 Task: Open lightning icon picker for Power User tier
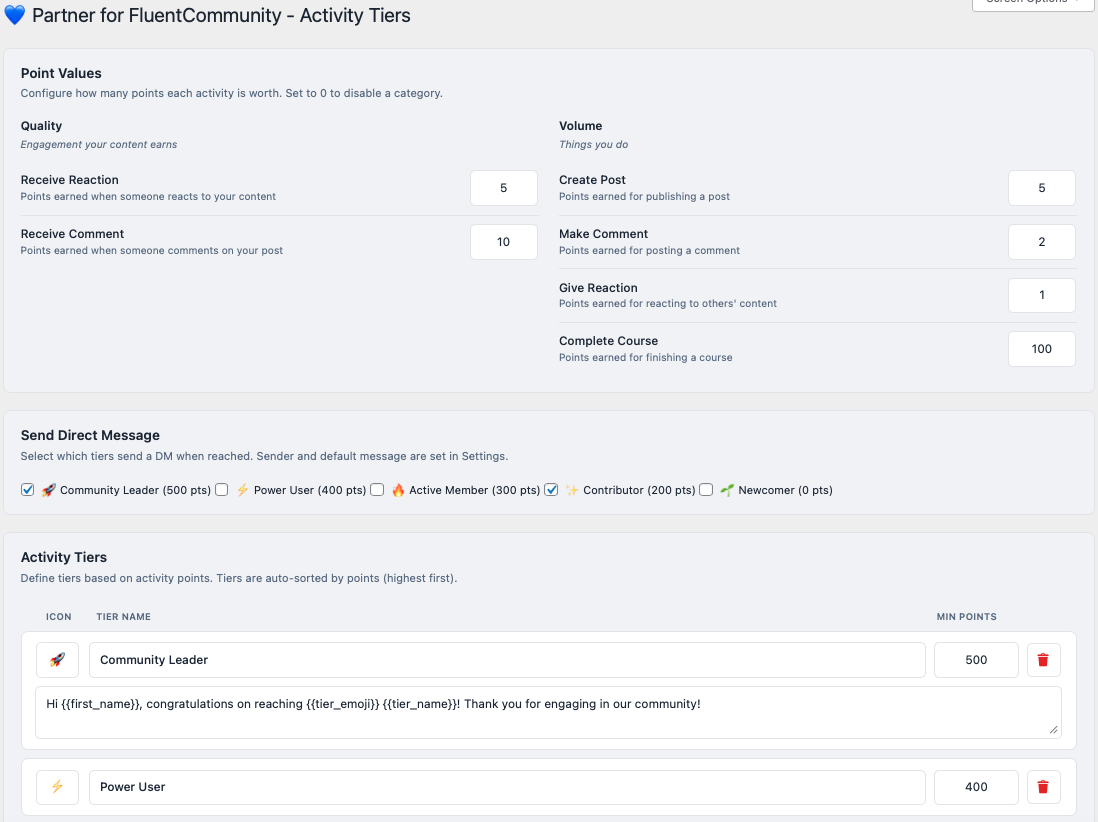click(57, 787)
